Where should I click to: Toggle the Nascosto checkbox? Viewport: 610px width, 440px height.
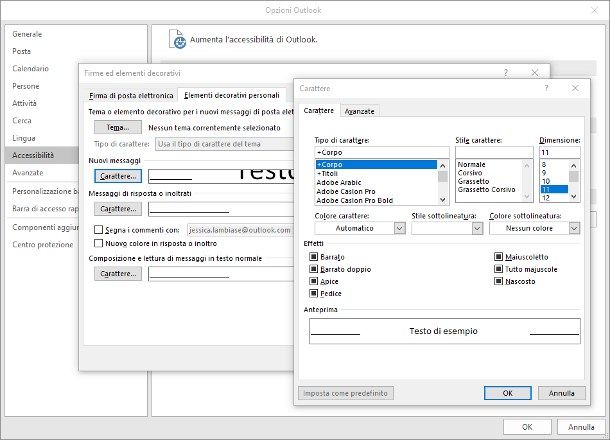click(498, 281)
